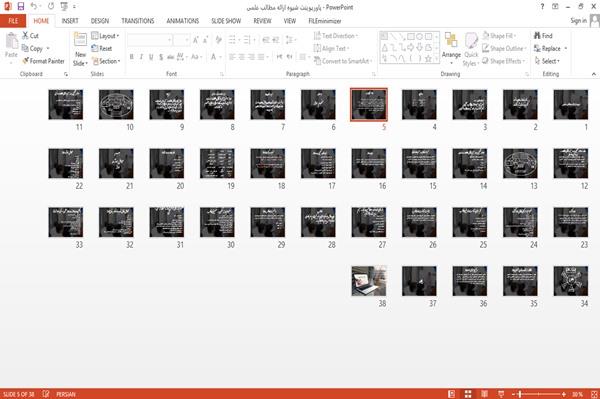Click the Numbering list icon

click(248, 40)
